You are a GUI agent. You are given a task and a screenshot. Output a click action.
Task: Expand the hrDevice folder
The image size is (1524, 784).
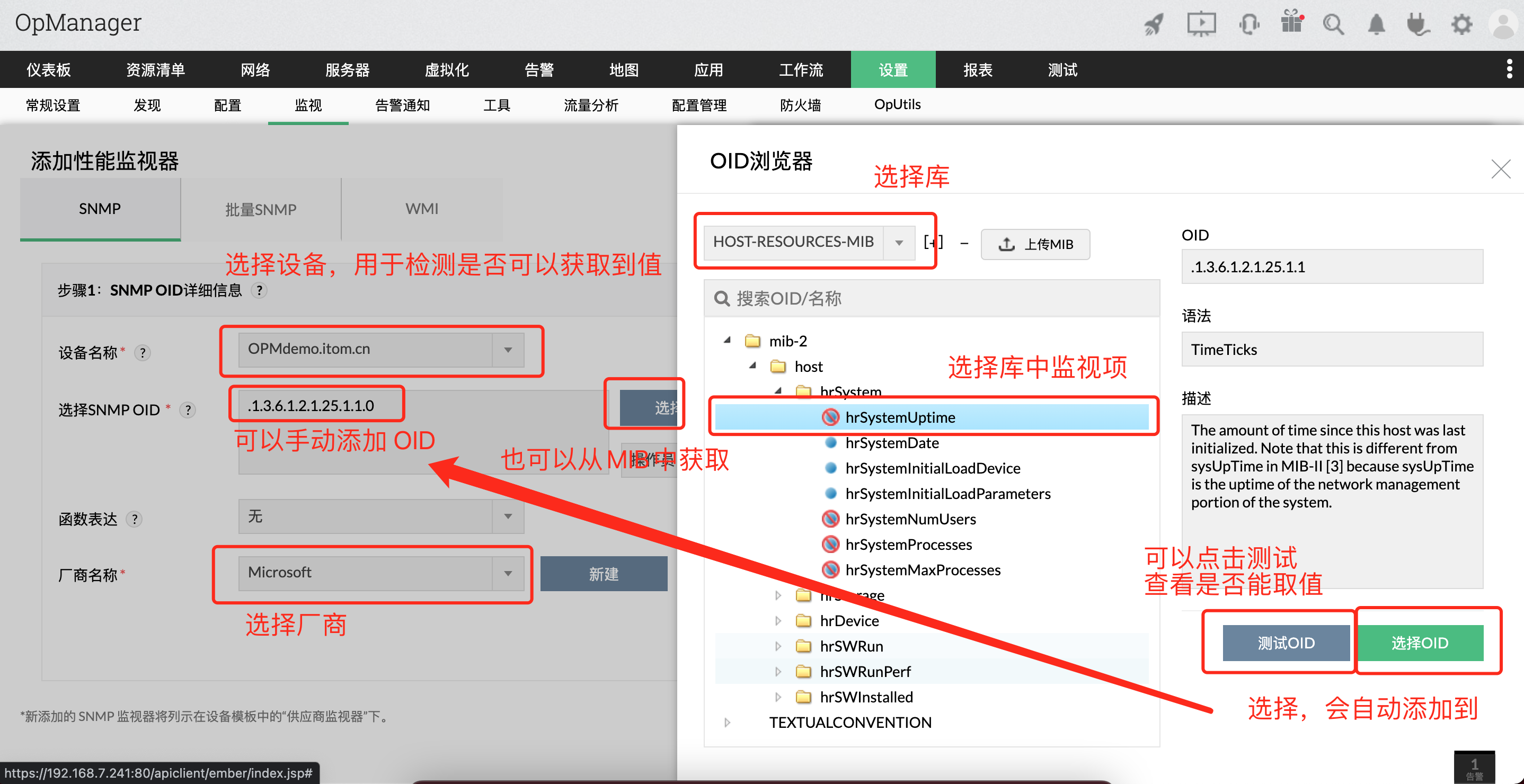pos(778,621)
